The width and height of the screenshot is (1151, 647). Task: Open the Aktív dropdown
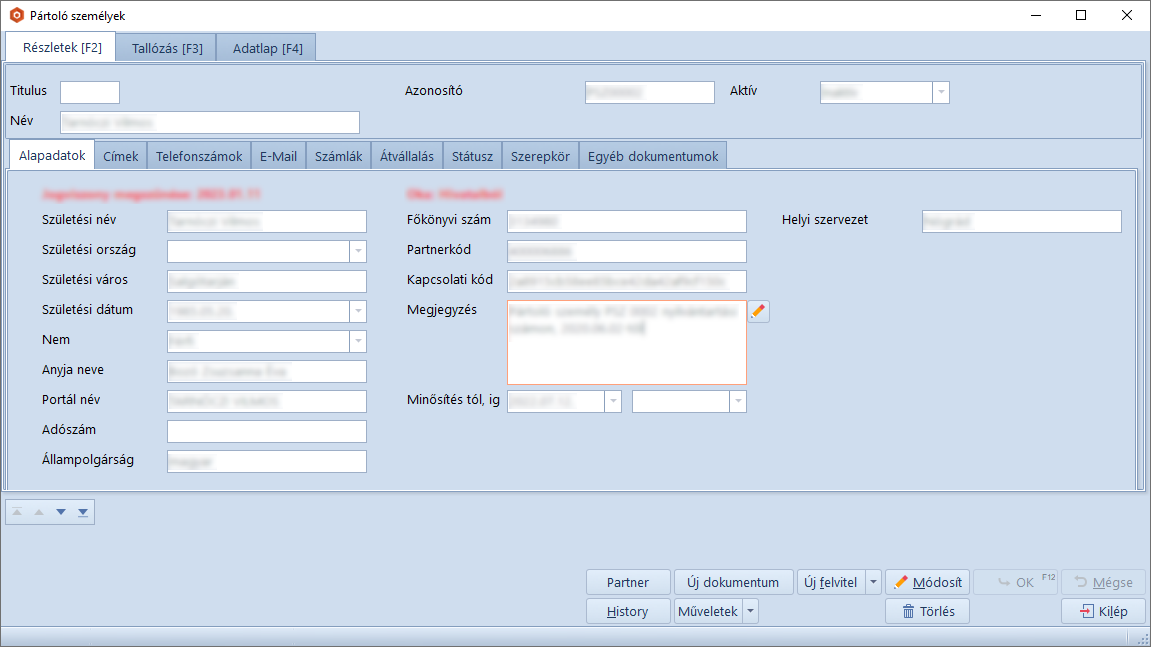pyautogui.click(x=940, y=93)
